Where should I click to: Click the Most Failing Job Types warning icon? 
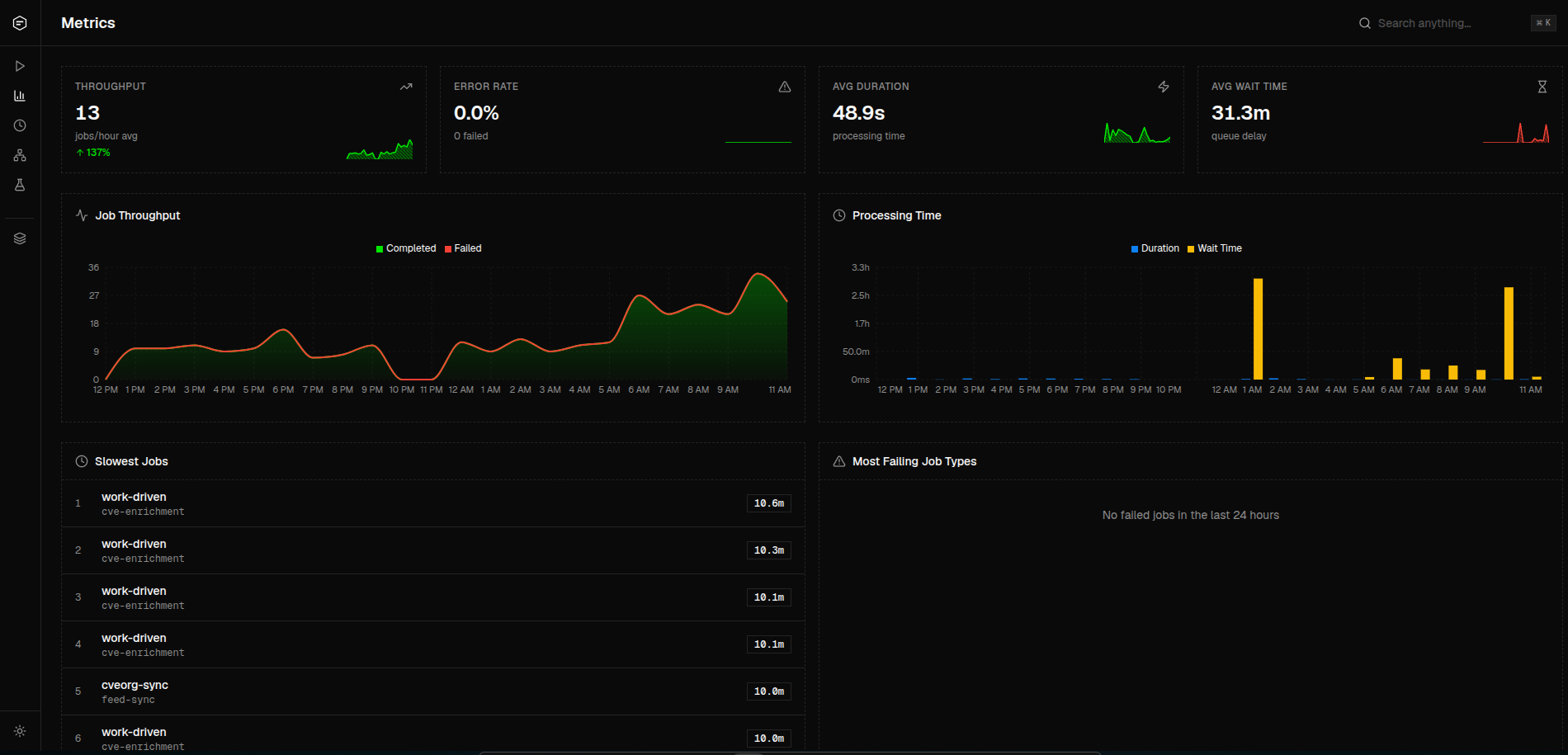tap(839, 461)
